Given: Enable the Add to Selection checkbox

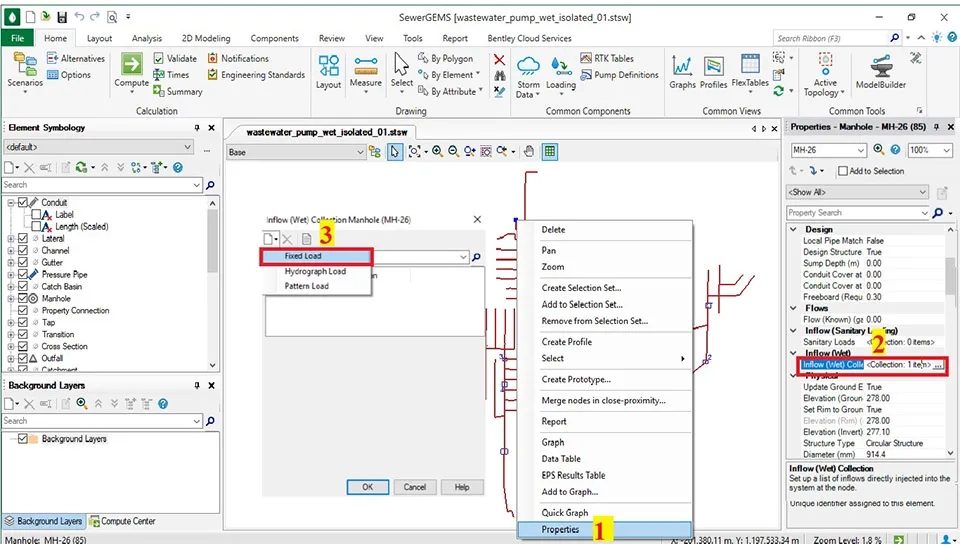Looking at the screenshot, I should [843, 171].
